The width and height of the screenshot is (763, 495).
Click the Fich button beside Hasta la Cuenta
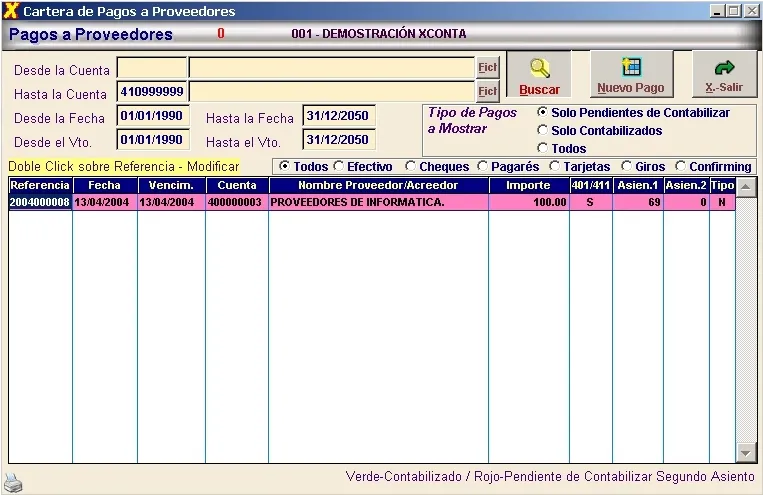tap(487, 92)
